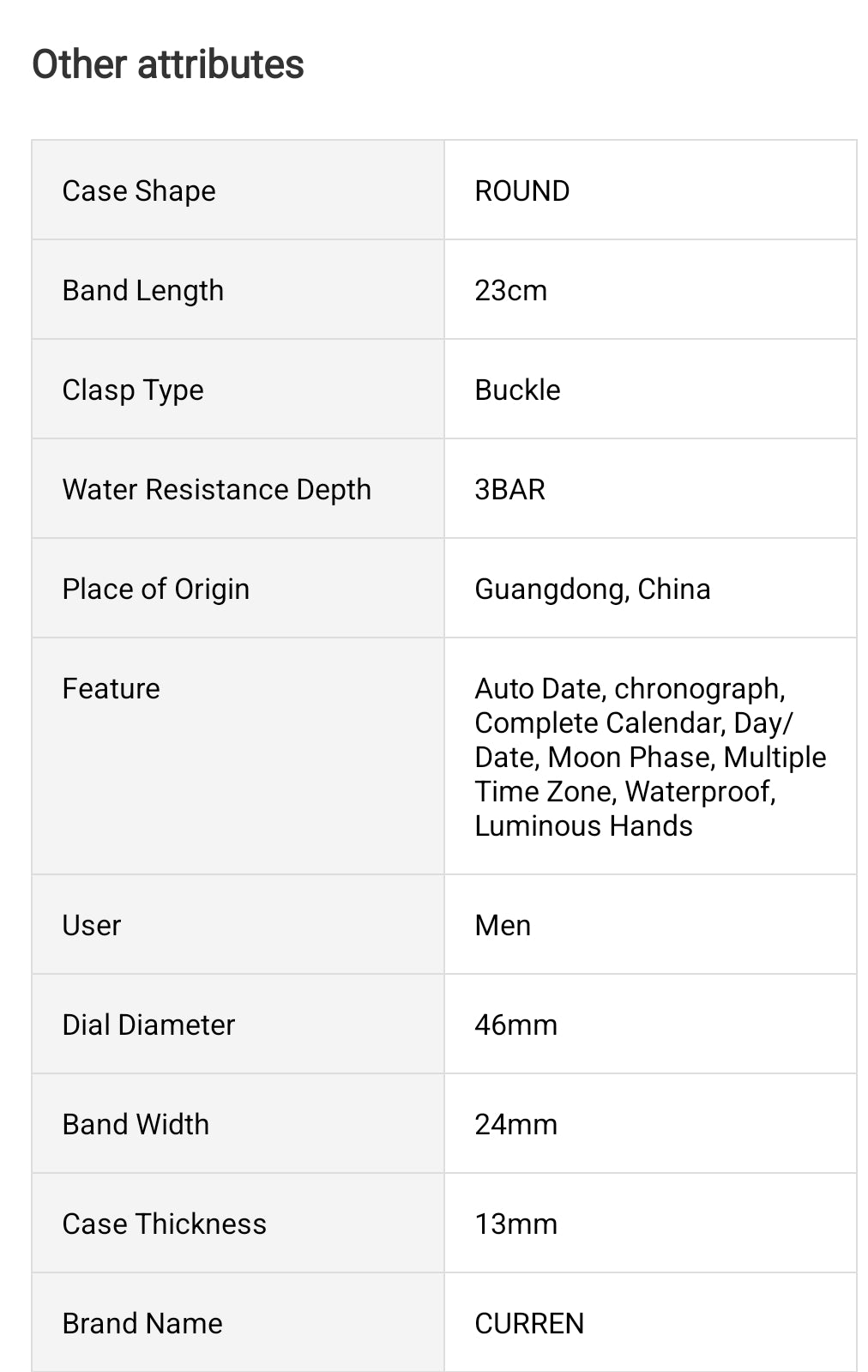Select the Case Shape label cell
Screen dimensions: 868x1372
[139, 190]
